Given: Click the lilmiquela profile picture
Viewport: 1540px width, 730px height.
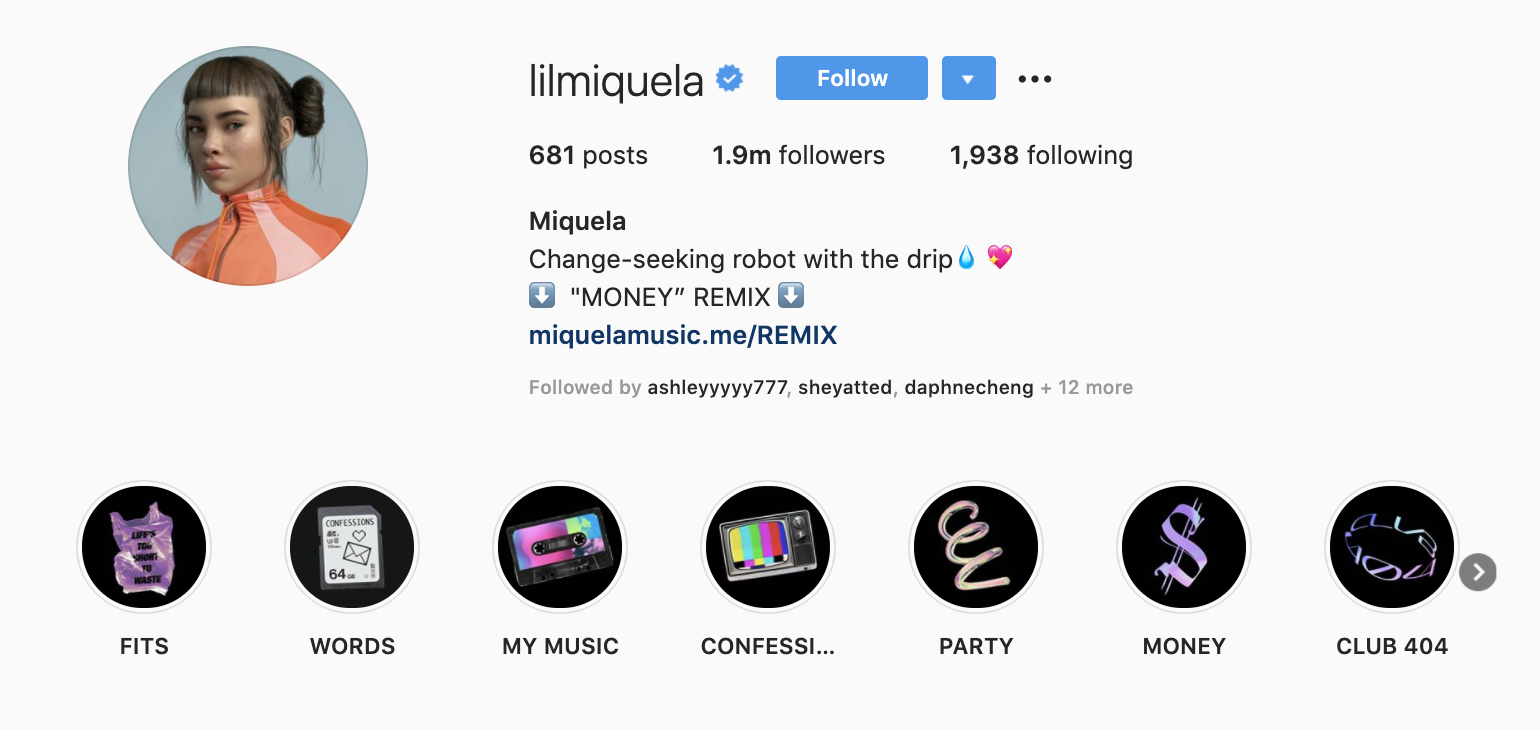Looking at the screenshot, I should tap(248, 166).
